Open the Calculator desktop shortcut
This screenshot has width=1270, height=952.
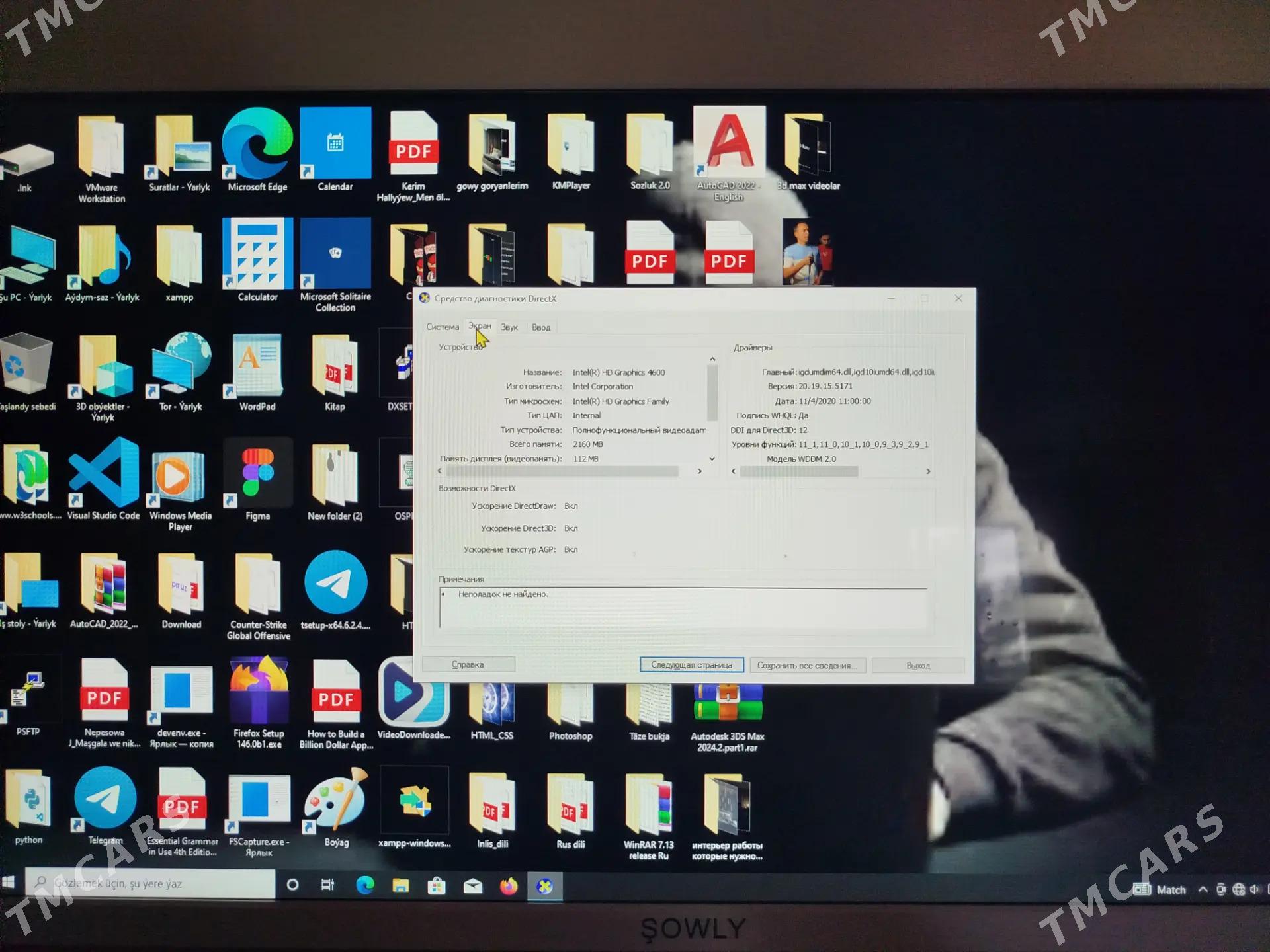[x=257, y=255]
